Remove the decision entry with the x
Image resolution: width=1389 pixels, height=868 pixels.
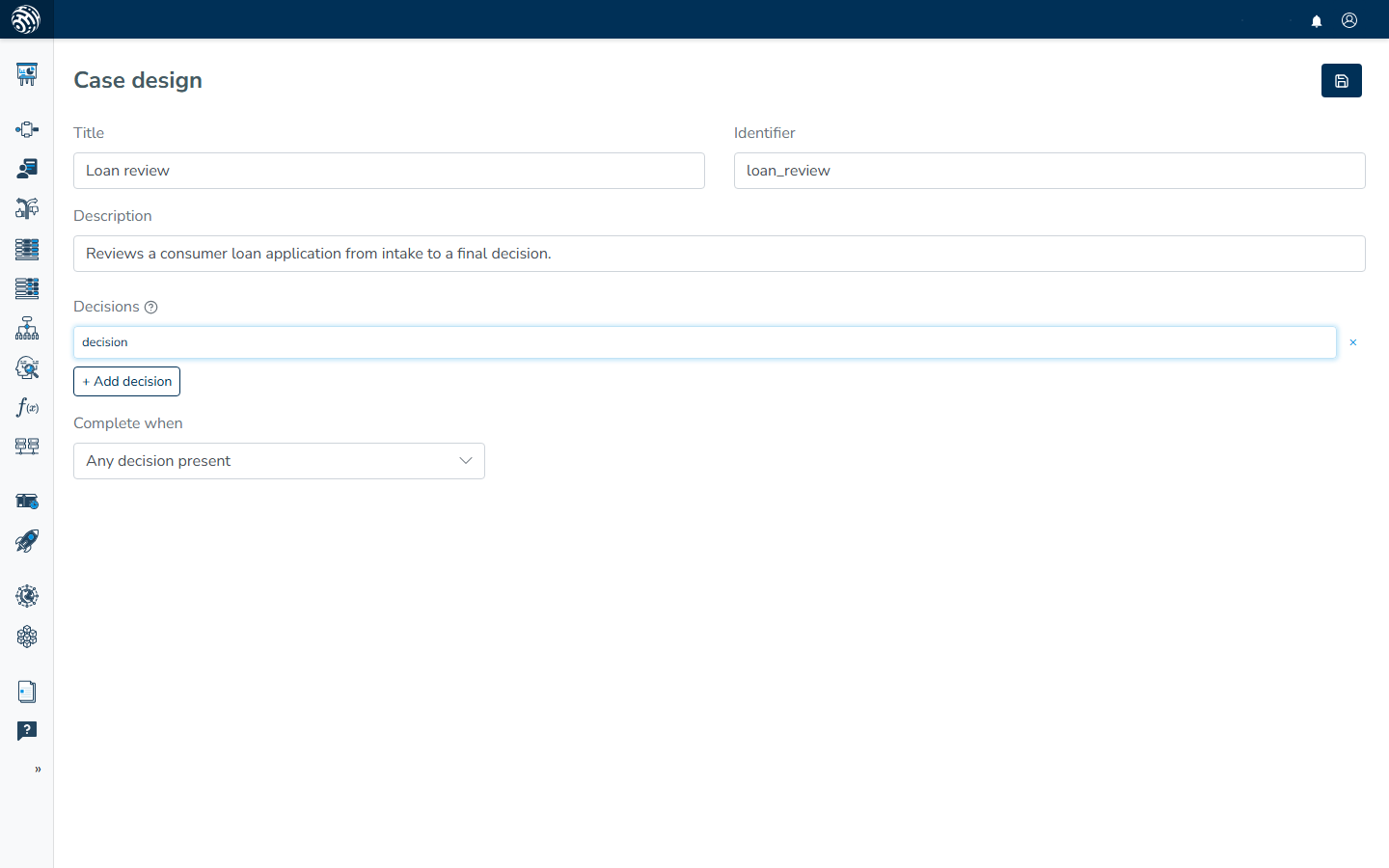(x=1353, y=342)
